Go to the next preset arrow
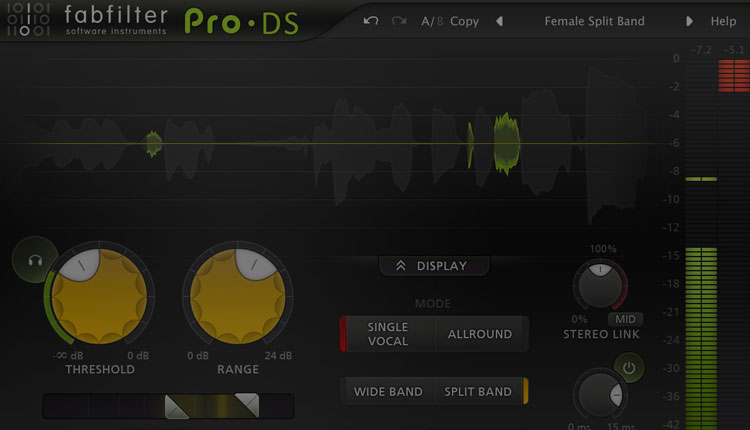The image size is (750, 430). point(689,21)
